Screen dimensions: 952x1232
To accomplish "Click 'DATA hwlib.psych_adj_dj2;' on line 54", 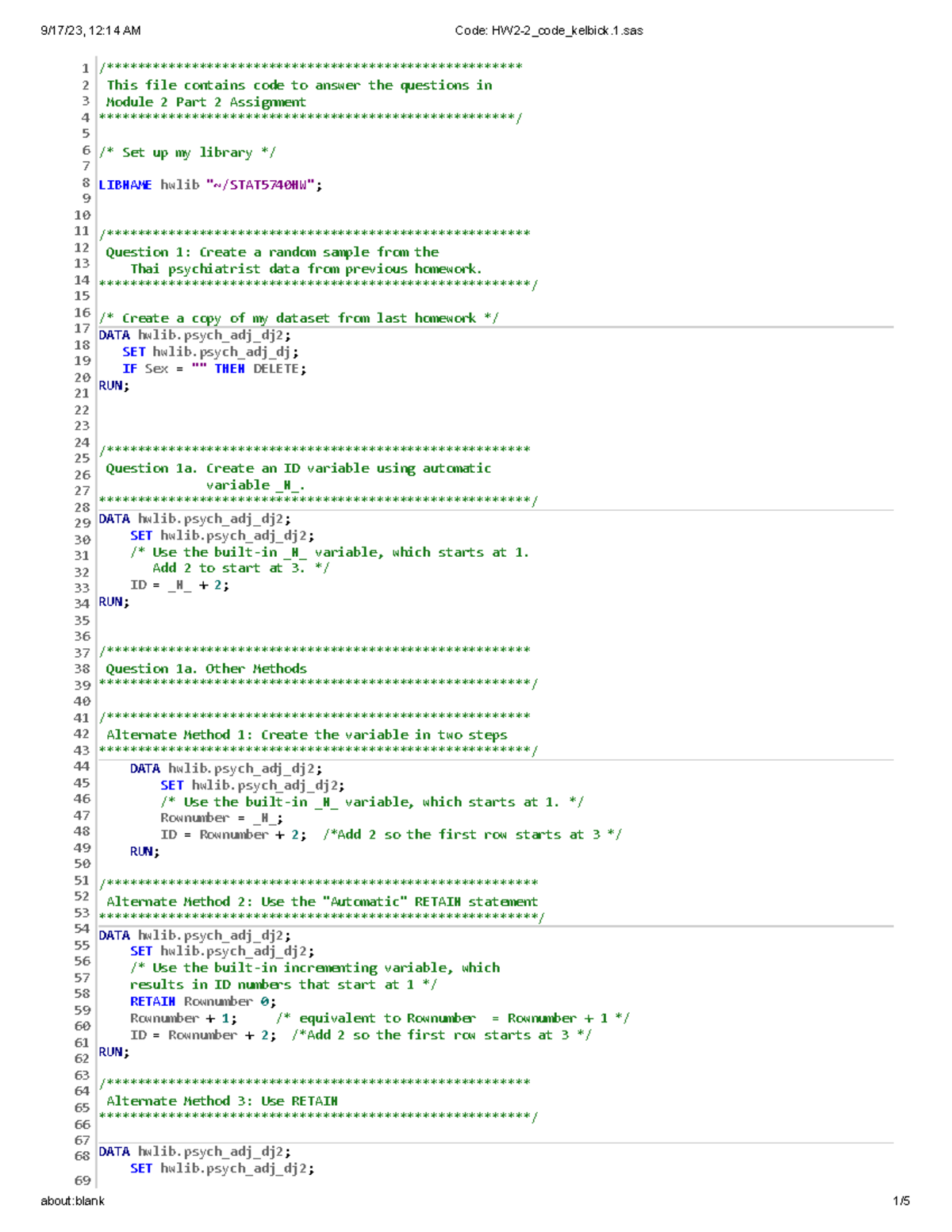I will point(194,935).
